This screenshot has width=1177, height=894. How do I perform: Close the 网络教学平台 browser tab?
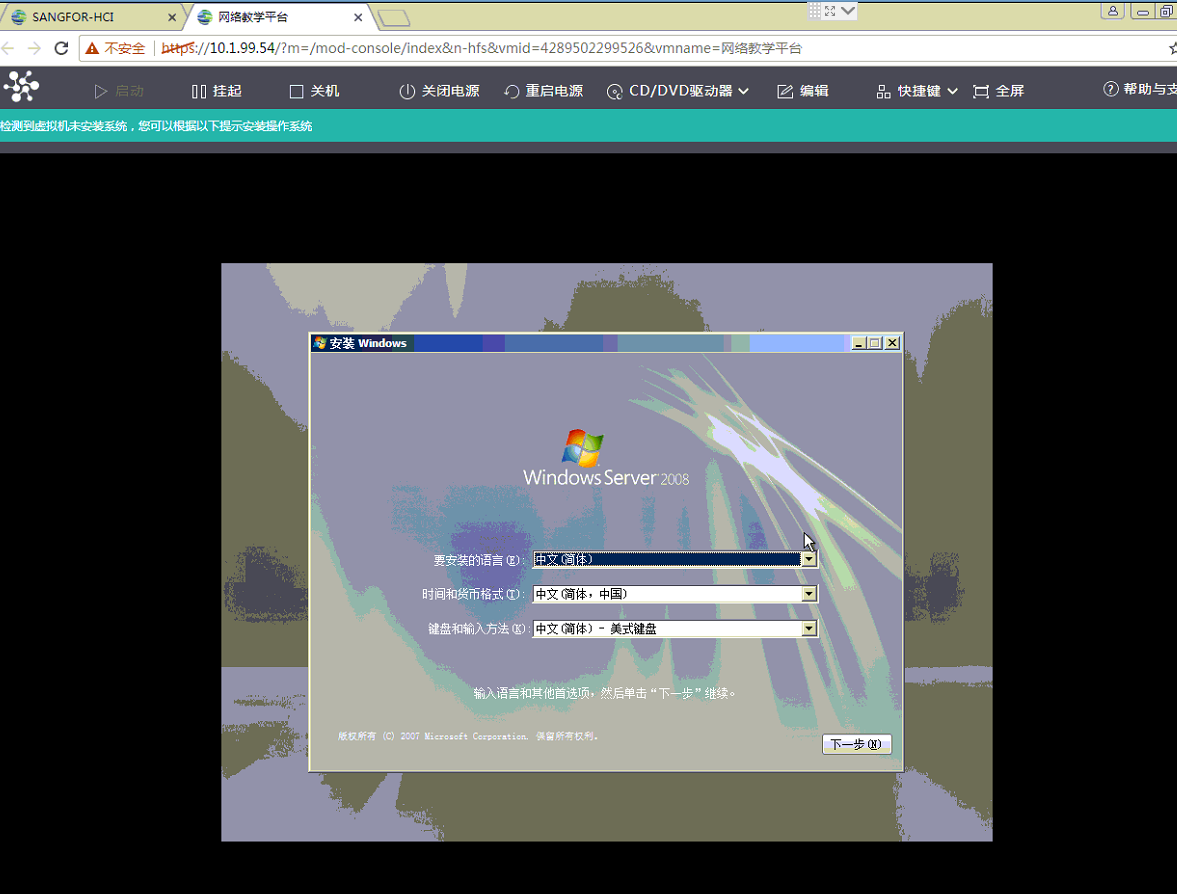click(x=358, y=17)
